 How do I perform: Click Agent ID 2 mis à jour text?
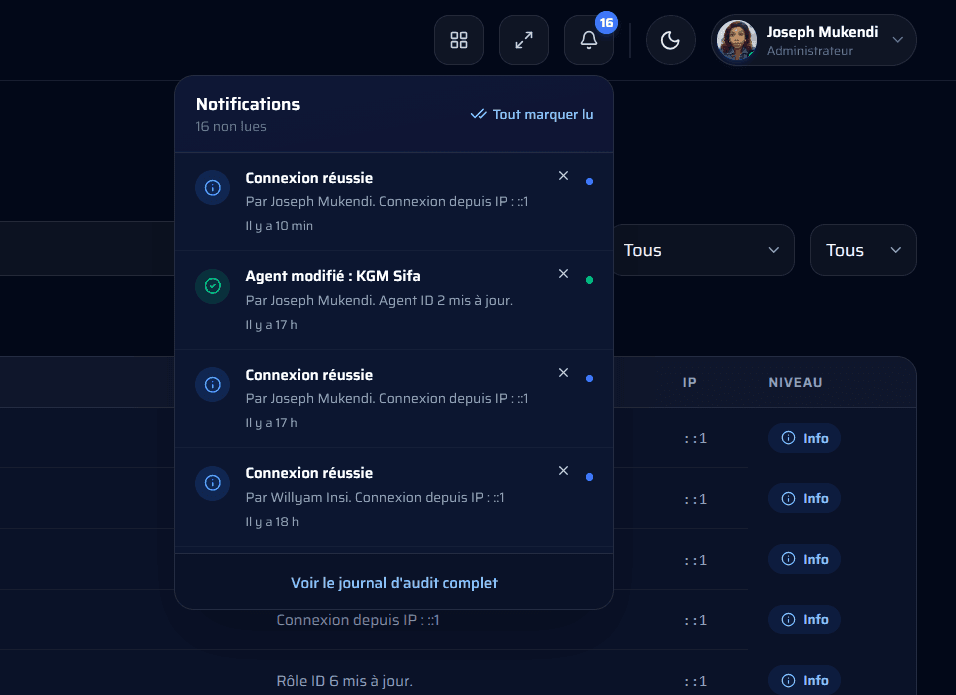(x=446, y=301)
